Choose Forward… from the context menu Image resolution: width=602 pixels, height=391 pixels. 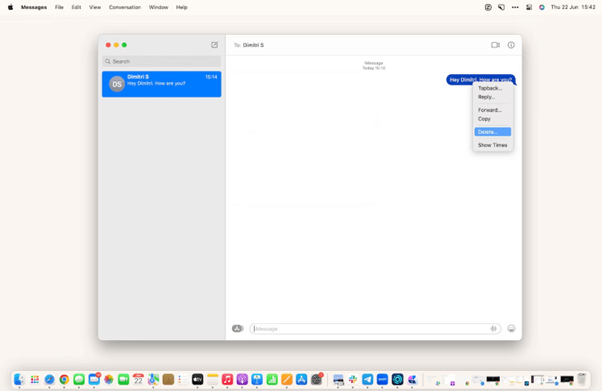click(493, 110)
